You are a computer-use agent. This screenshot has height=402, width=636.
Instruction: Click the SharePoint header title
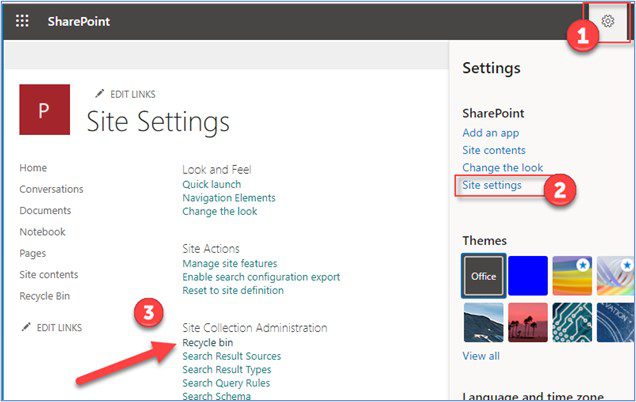coord(79,21)
